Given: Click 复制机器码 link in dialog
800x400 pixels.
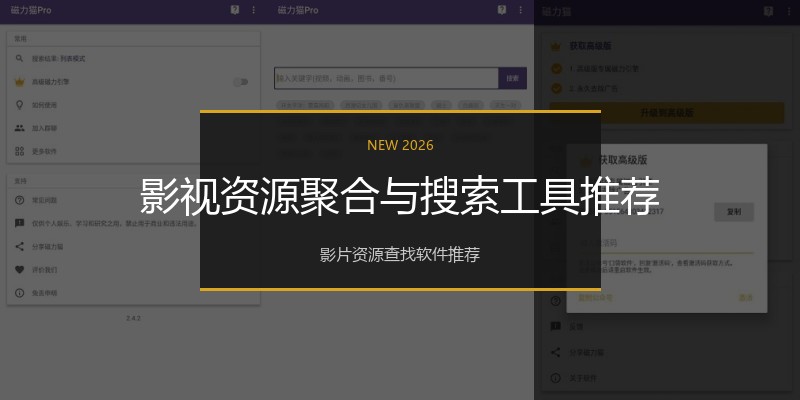Looking at the screenshot, I should (x=595, y=297).
